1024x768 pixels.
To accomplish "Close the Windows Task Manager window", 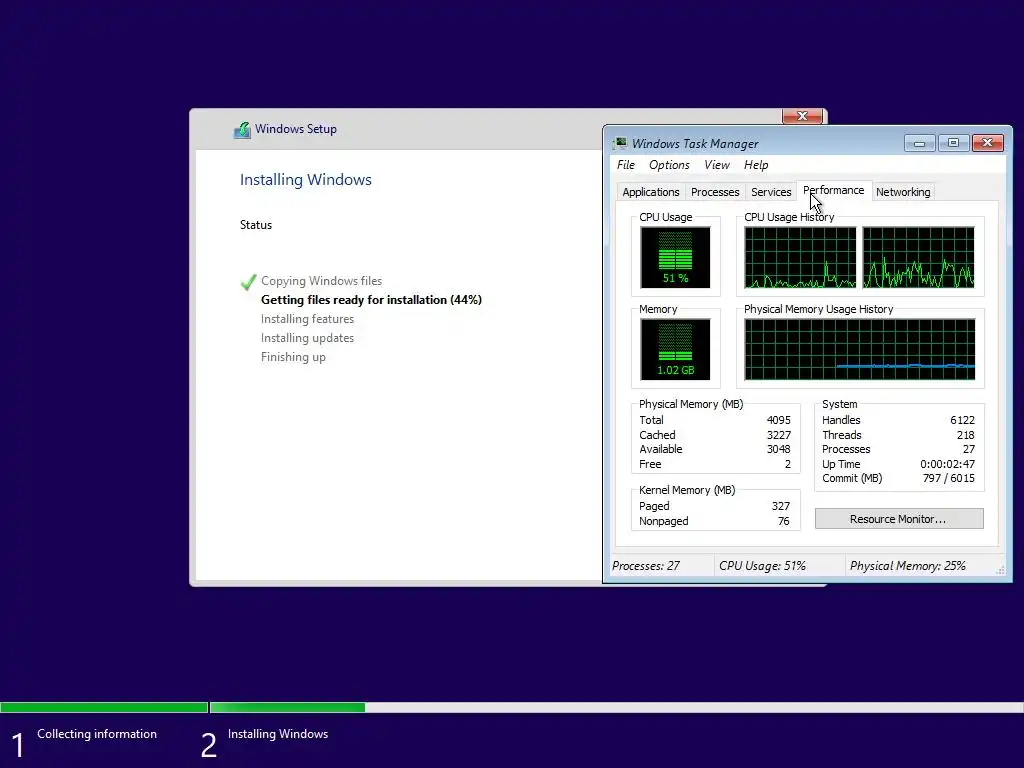I will (x=987, y=142).
